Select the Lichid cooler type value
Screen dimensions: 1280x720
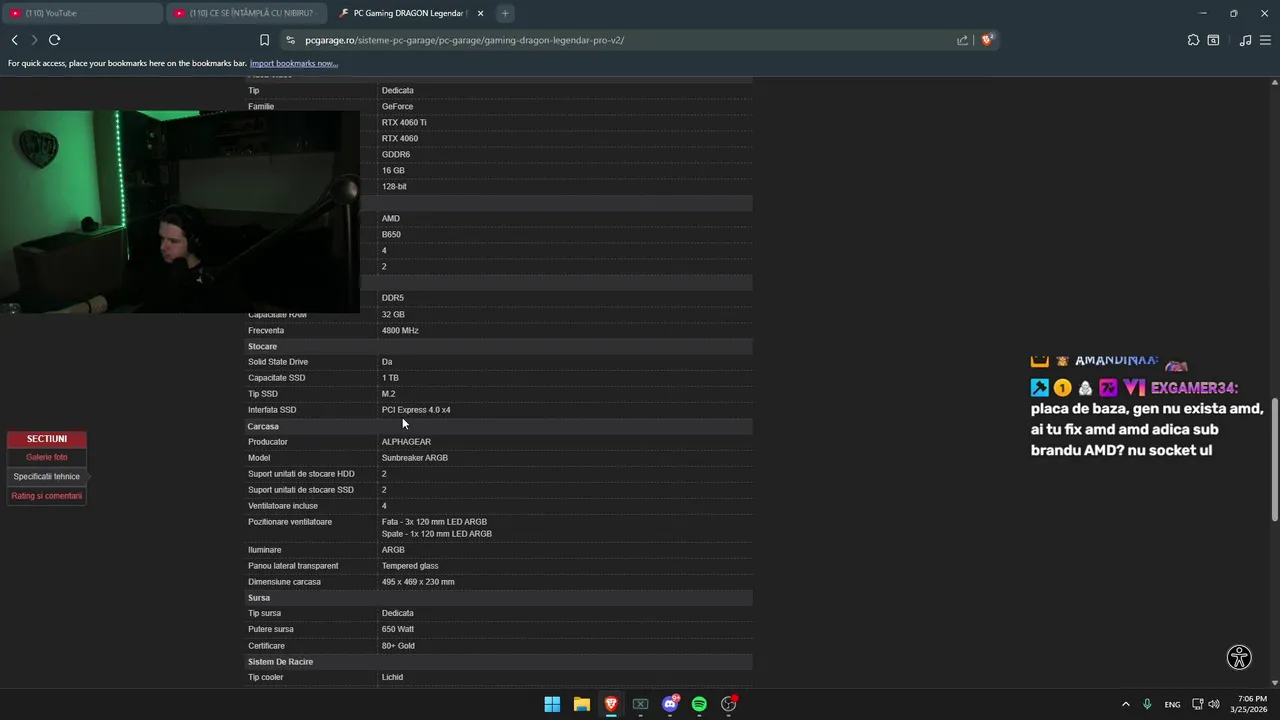(392, 677)
